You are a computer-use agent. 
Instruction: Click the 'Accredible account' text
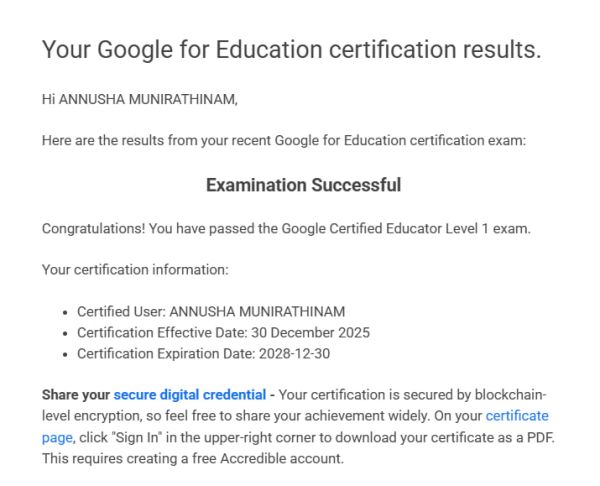pyautogui.click(x=287, y=456)
